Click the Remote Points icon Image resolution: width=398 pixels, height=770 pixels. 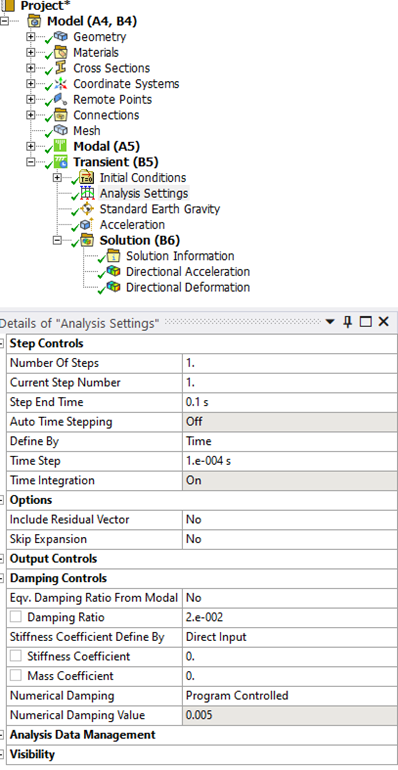[61, 99]
